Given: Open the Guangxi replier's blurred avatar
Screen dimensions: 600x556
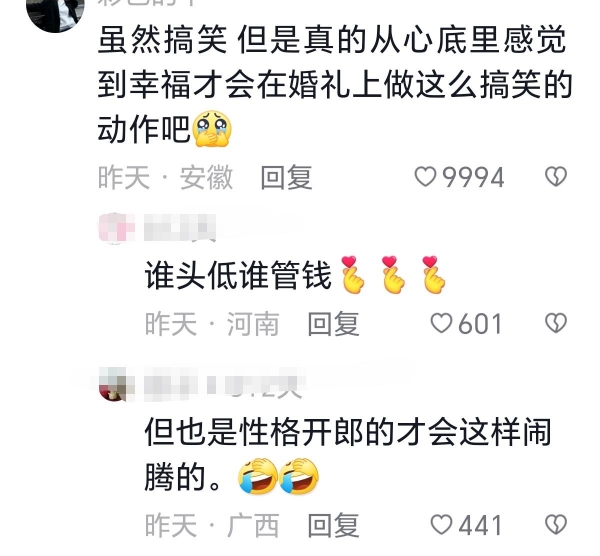Looking at the screenshot, I should coord(117,384).
